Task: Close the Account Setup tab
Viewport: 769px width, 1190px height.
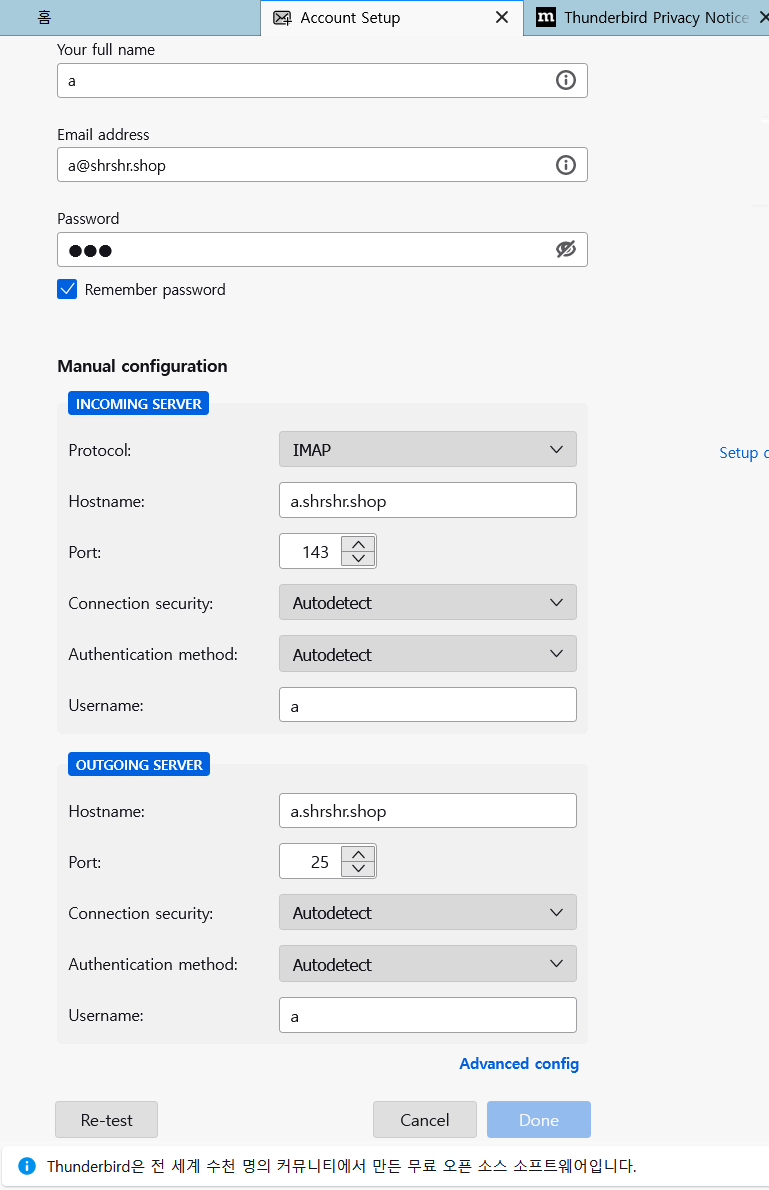Action: coord(502,18)
